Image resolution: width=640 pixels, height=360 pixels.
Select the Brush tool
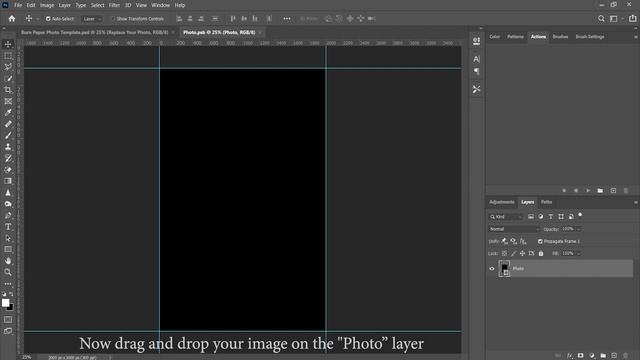click(x=8, y=136)
